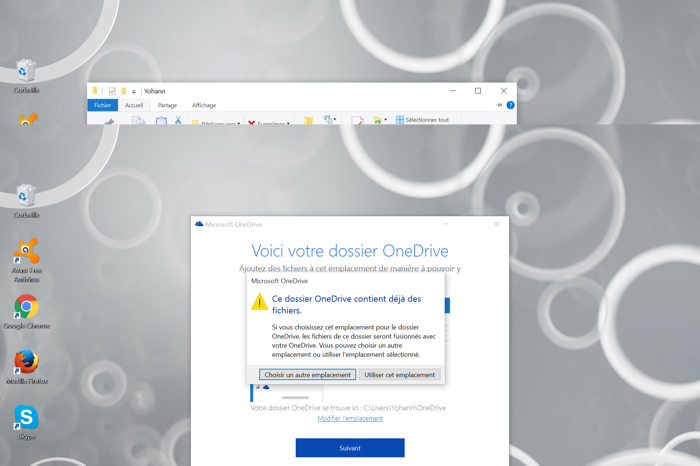Viewport: 700px width, 466px height.
Task: Switch to the Partage ribbon tab
Action: [167, 105]
